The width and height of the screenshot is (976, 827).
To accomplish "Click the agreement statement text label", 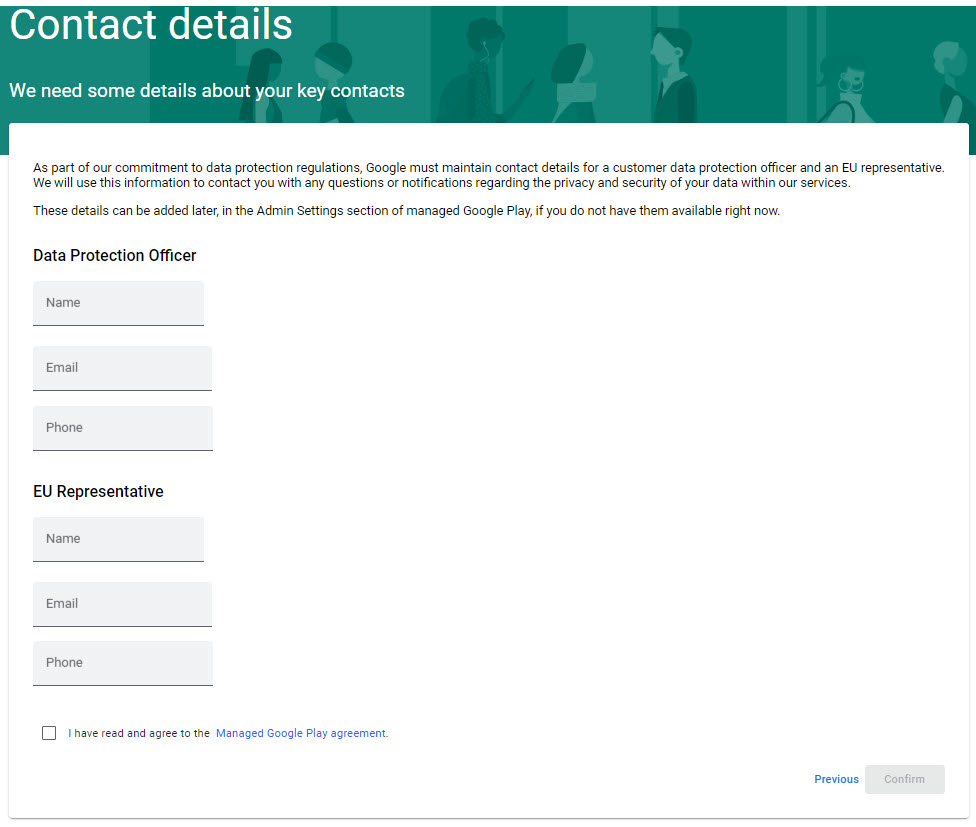I will [x=138, y=732].
